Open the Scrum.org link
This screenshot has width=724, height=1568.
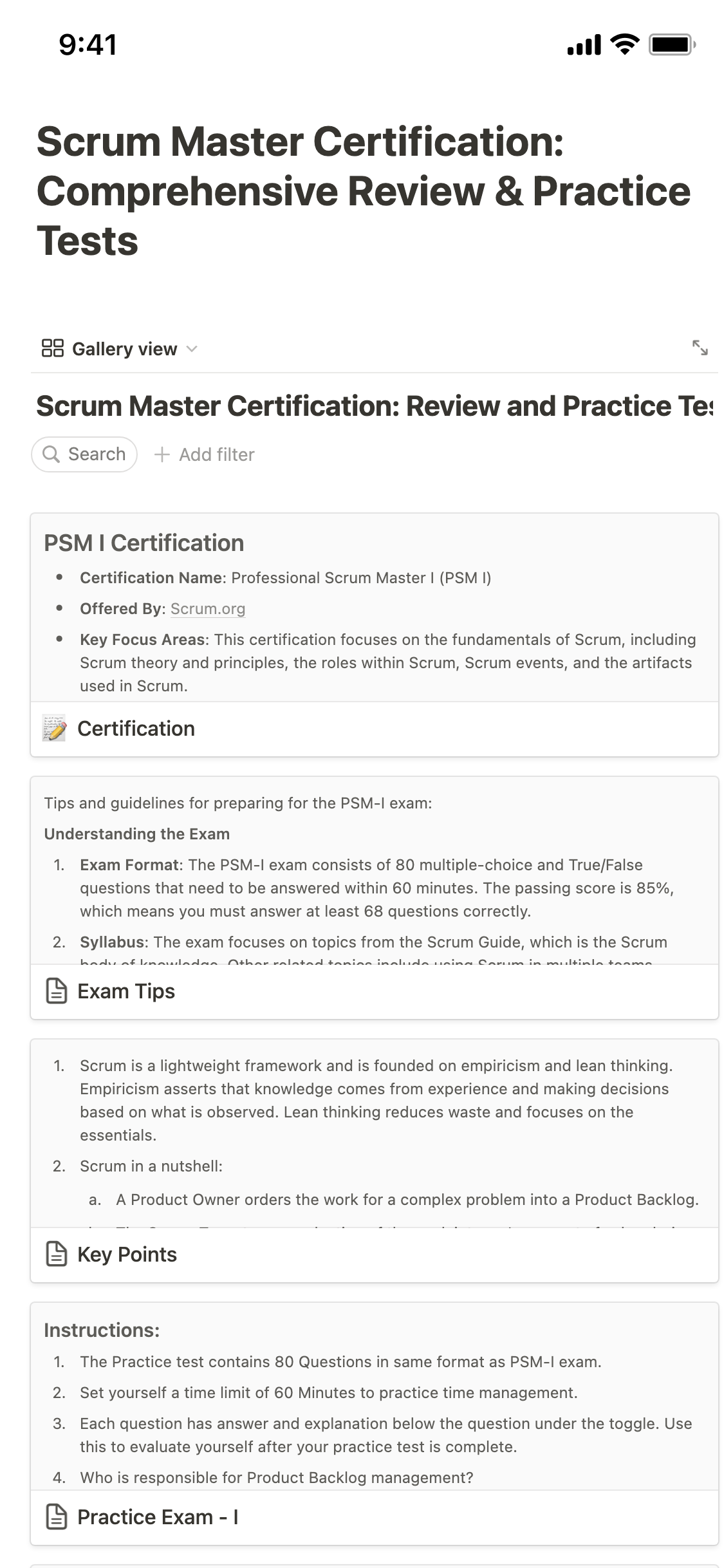pos(207,609)
